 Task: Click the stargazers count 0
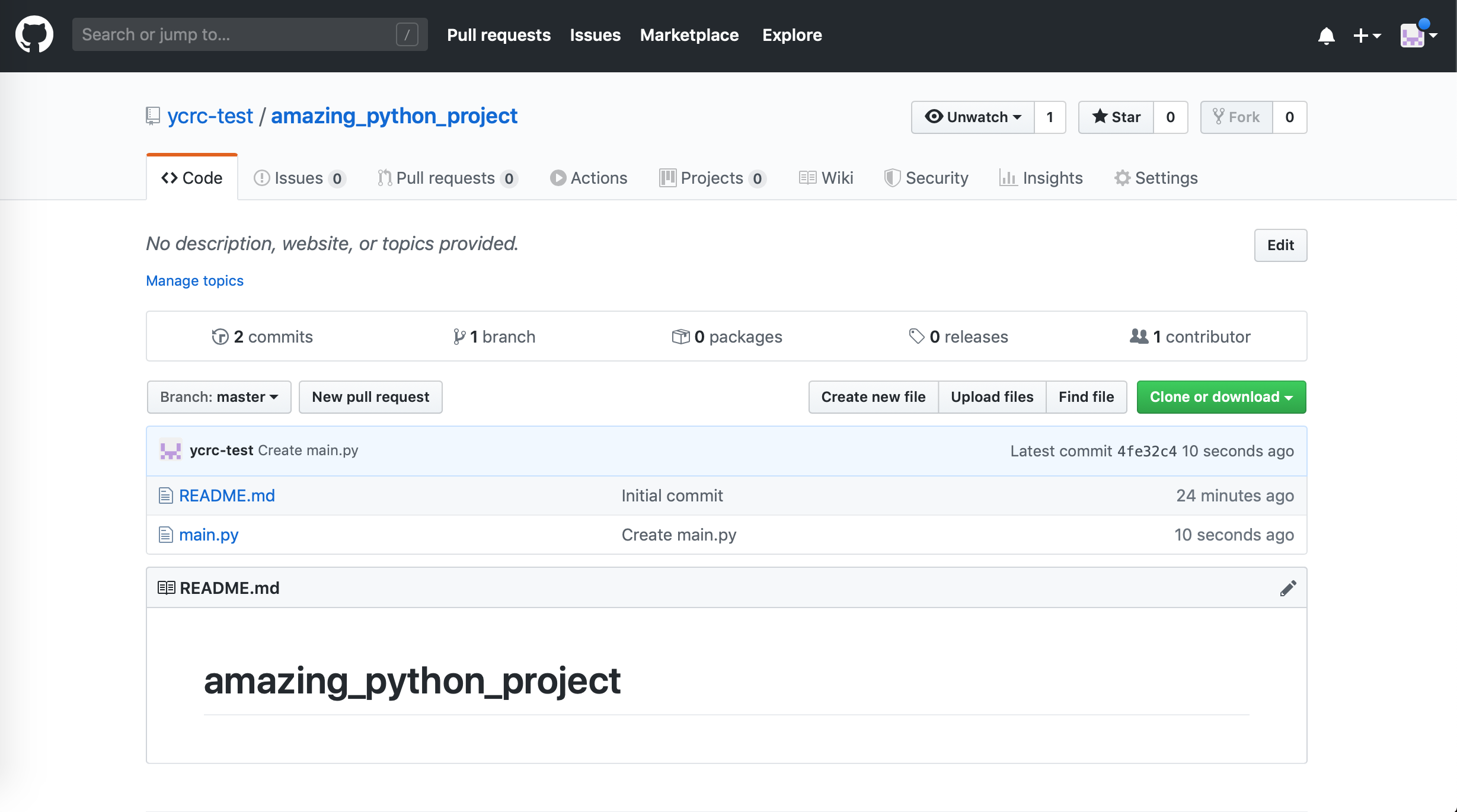pos(1171,117)
